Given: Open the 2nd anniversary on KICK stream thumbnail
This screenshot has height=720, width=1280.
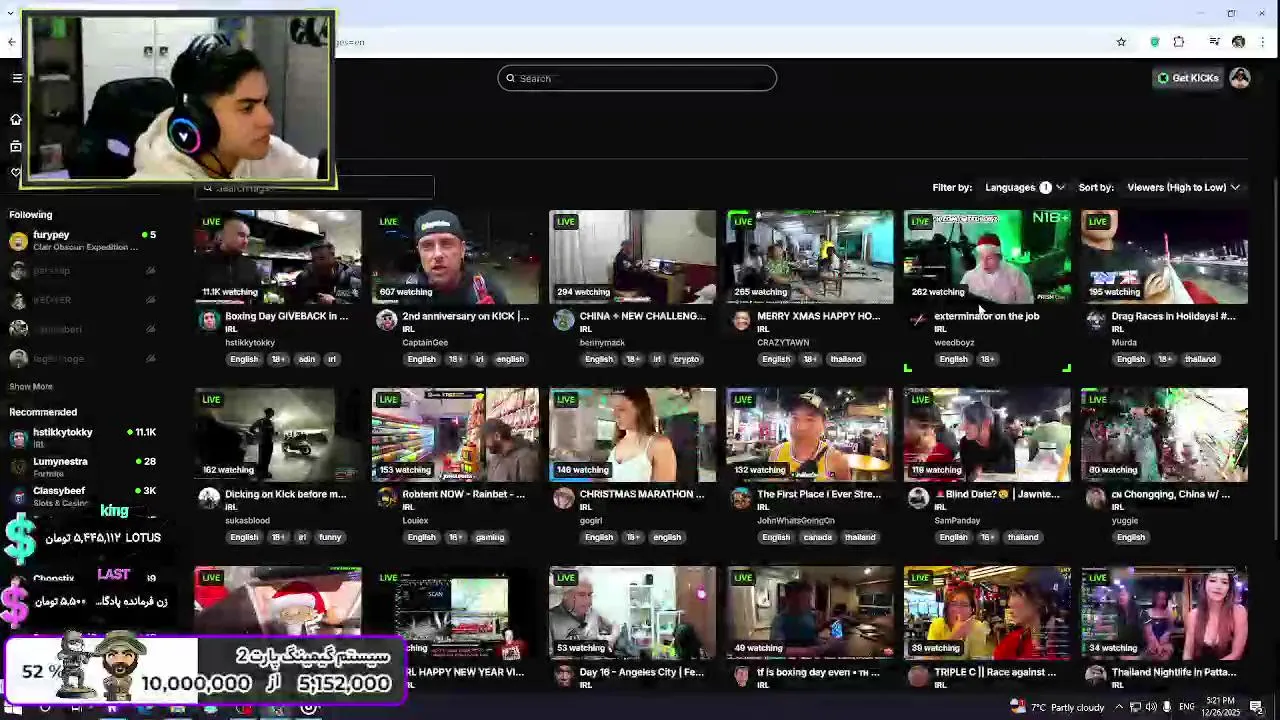Looking at the screenshot, I should pos(455,257).
